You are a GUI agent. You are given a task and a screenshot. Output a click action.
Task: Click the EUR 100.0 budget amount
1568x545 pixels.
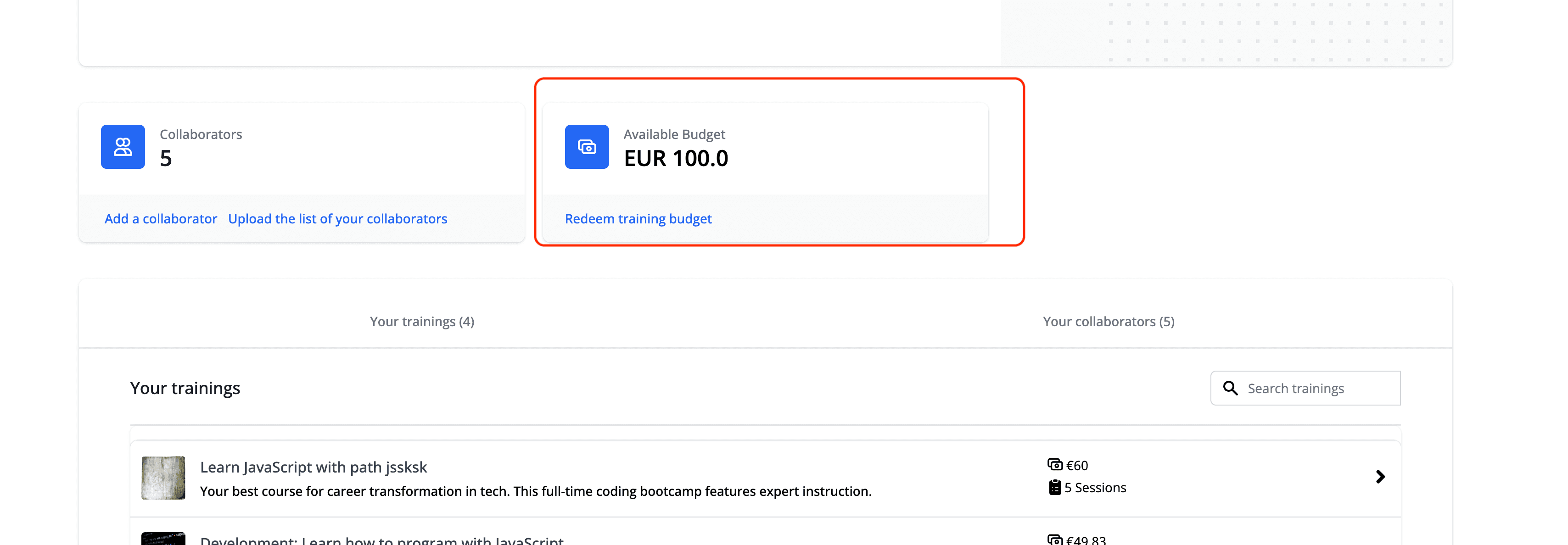[676, 158]
